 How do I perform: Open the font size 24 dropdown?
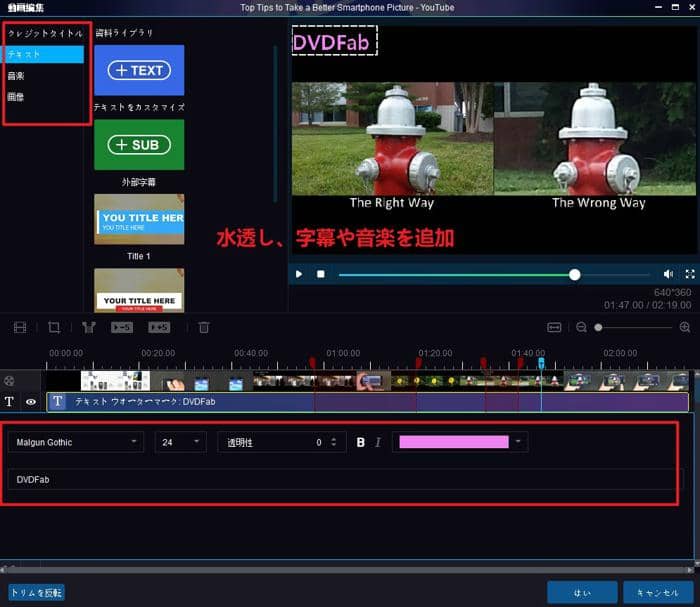[180, 442]
